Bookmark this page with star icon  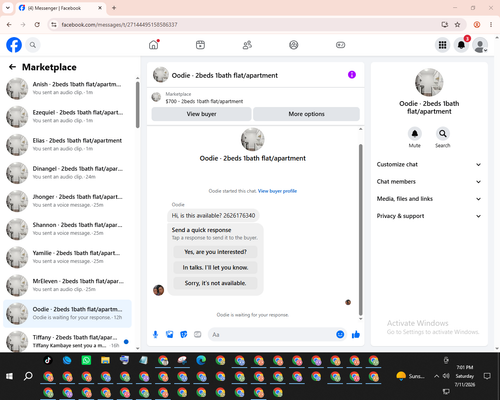457,25
